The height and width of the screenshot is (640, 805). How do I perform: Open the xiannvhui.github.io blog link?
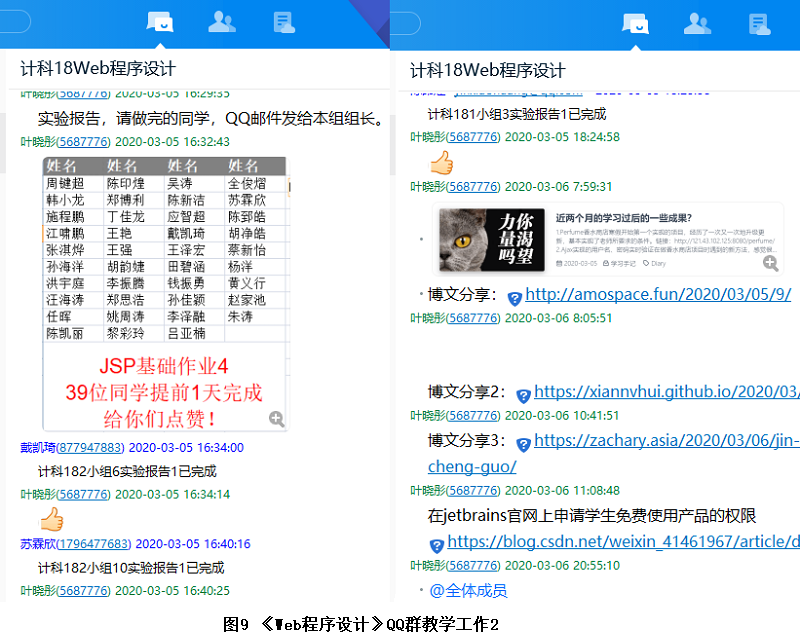click(666, 393)
